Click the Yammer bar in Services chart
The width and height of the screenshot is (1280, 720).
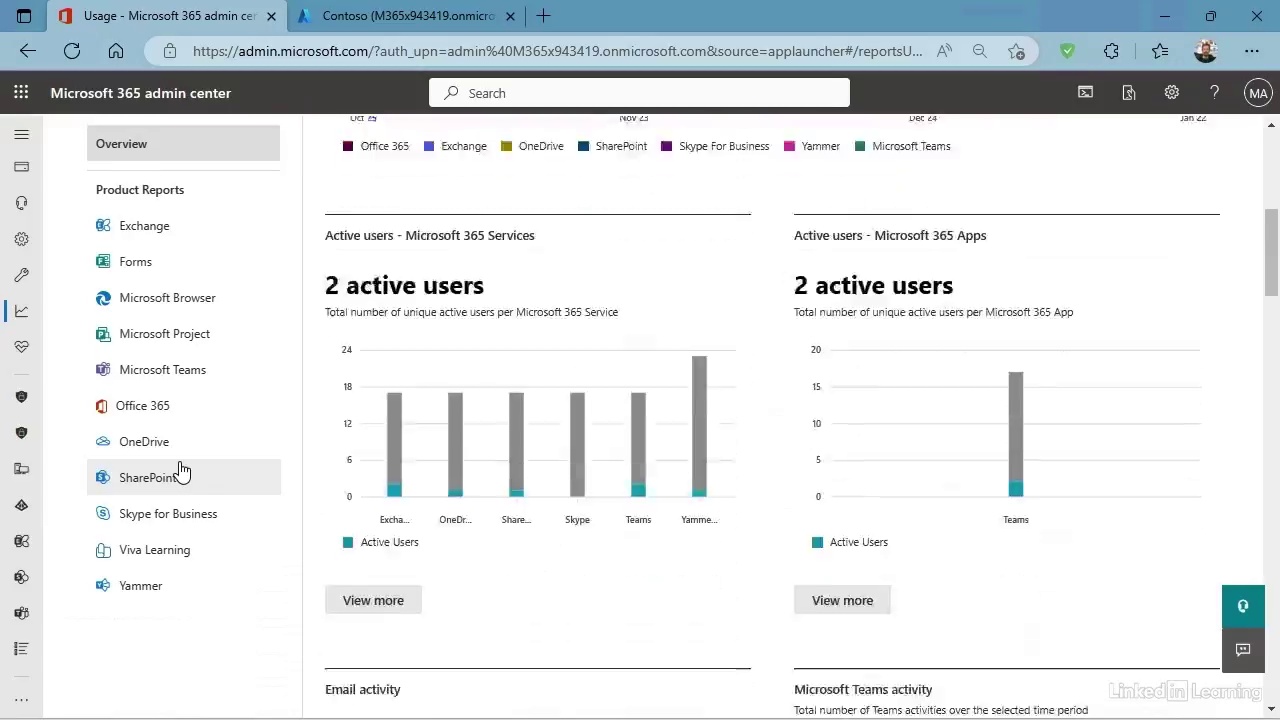699,426
